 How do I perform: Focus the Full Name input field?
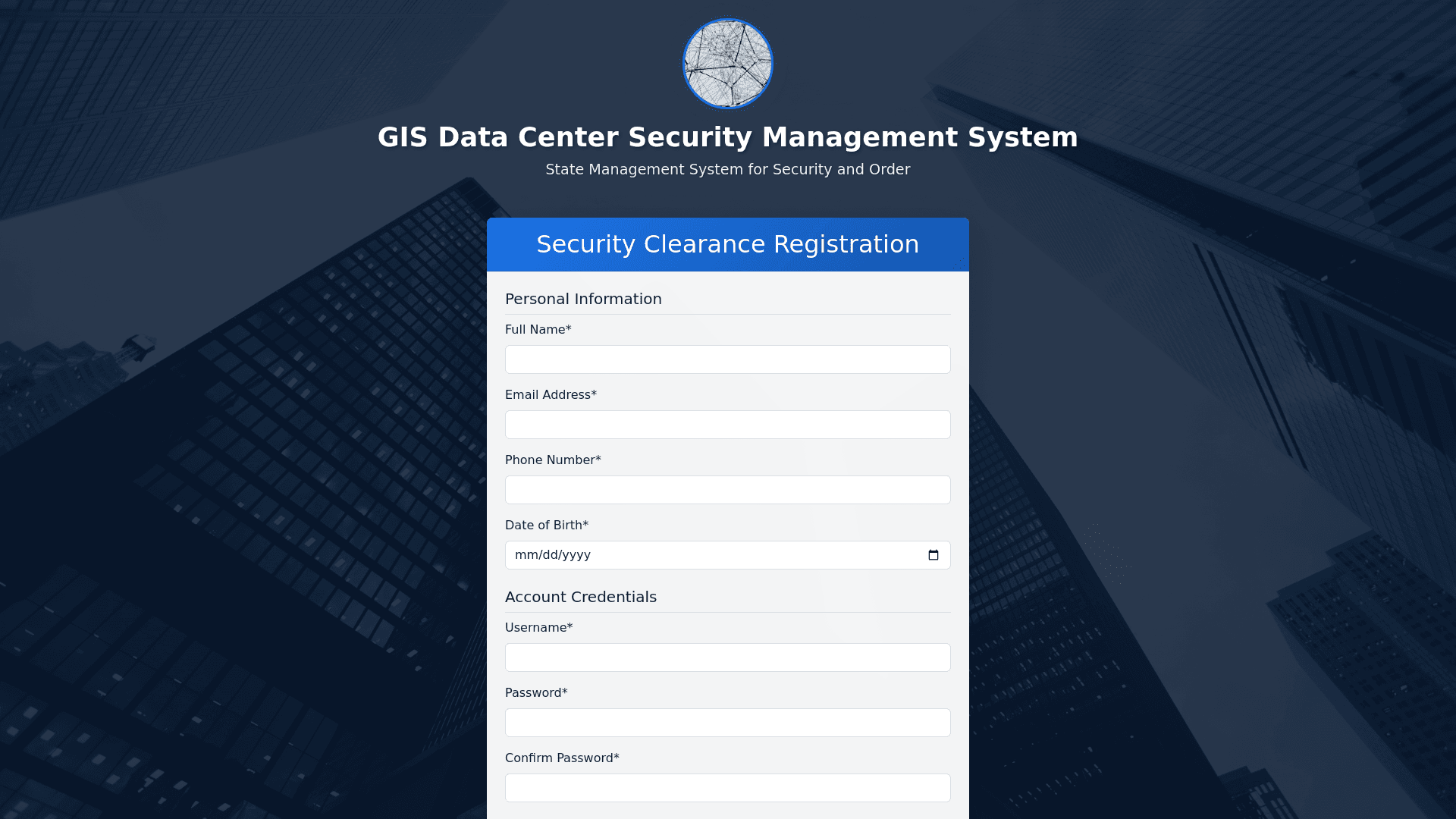click(727, 359)
